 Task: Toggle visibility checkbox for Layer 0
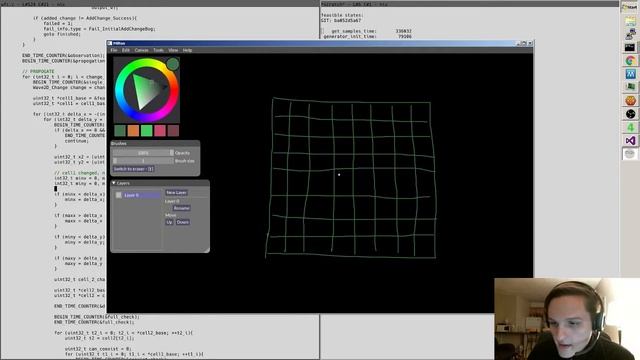(118, 195)
